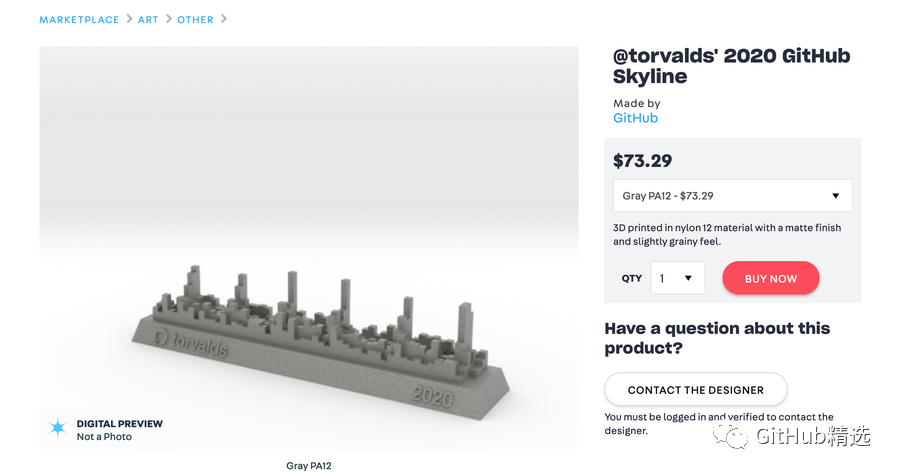Click the BUY NOW button
The height and width of the screenshot is (476, 900).
(x=771, y=278)
